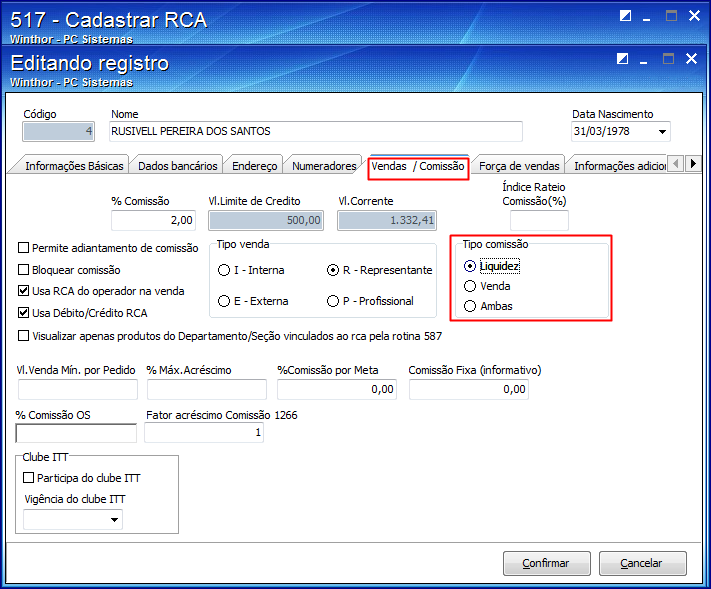Image resolution: width=711 pixels, height=589 pixels.
Task: Click the Vl.Venda Mín. por Pedido field
Action: pos(78,389)
